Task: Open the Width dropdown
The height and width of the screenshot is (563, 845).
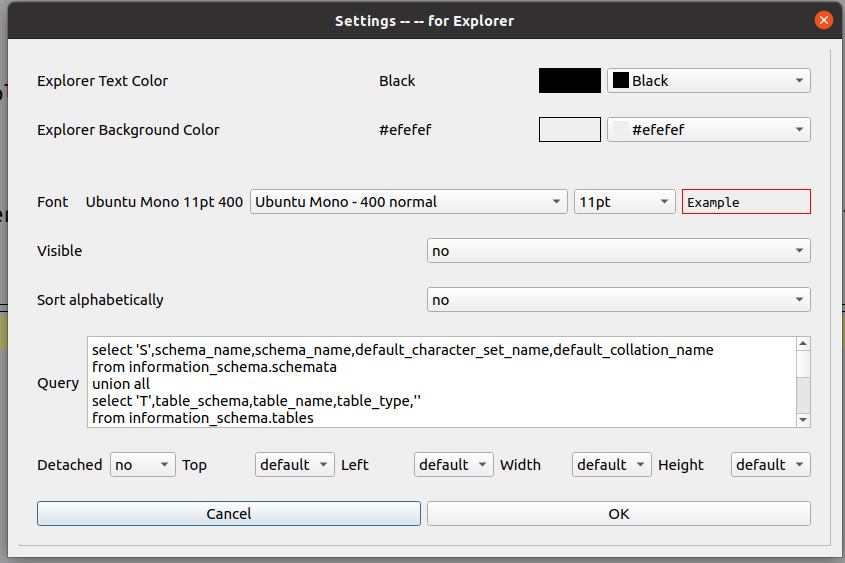Action: click(612, 464)
